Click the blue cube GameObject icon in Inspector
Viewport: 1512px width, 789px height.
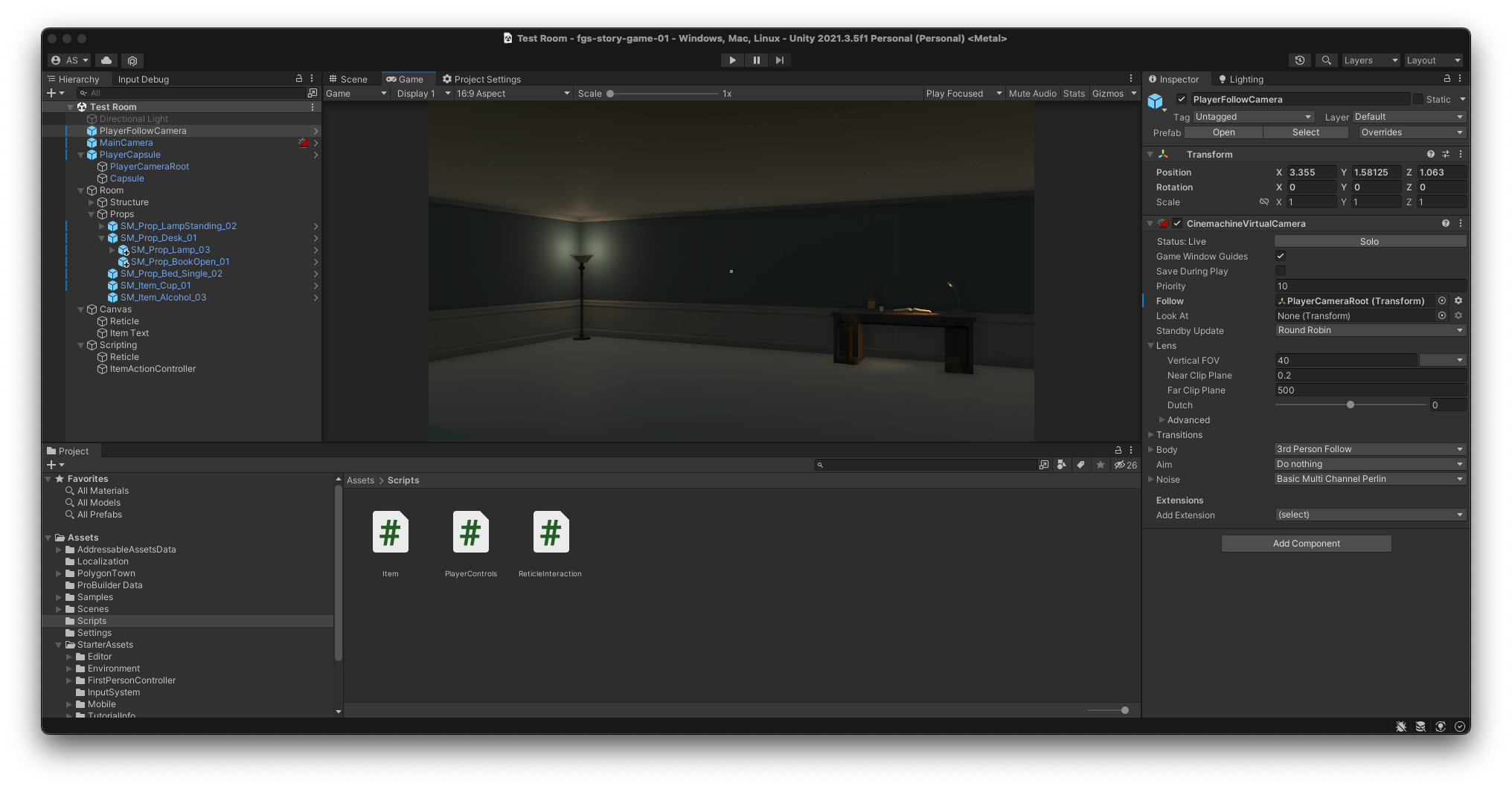coord(1156,101)
